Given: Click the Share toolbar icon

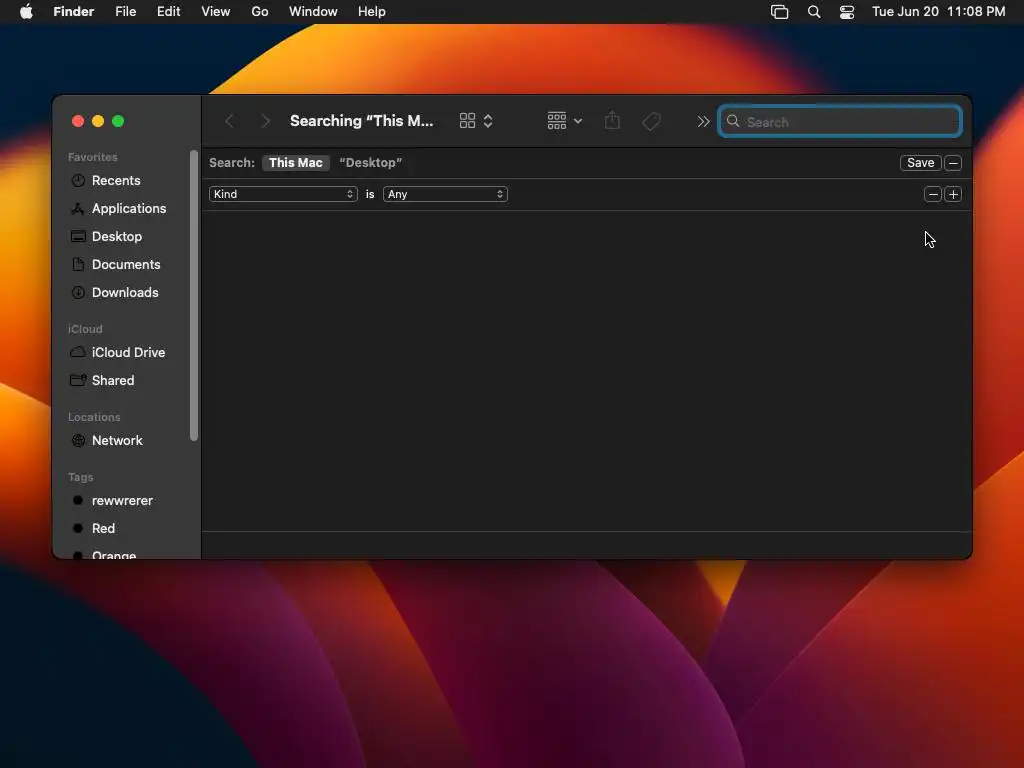Looking at the screenshot, I should point(612,120).
